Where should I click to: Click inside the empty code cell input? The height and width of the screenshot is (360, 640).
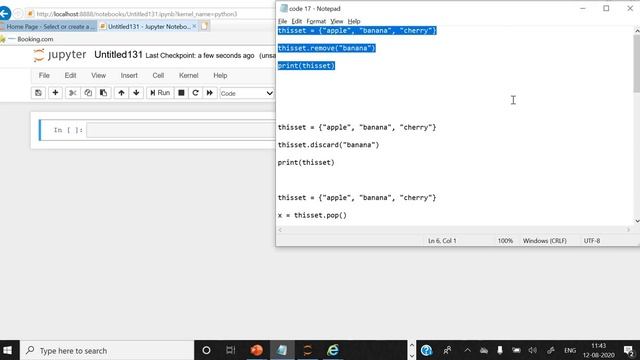181,130
